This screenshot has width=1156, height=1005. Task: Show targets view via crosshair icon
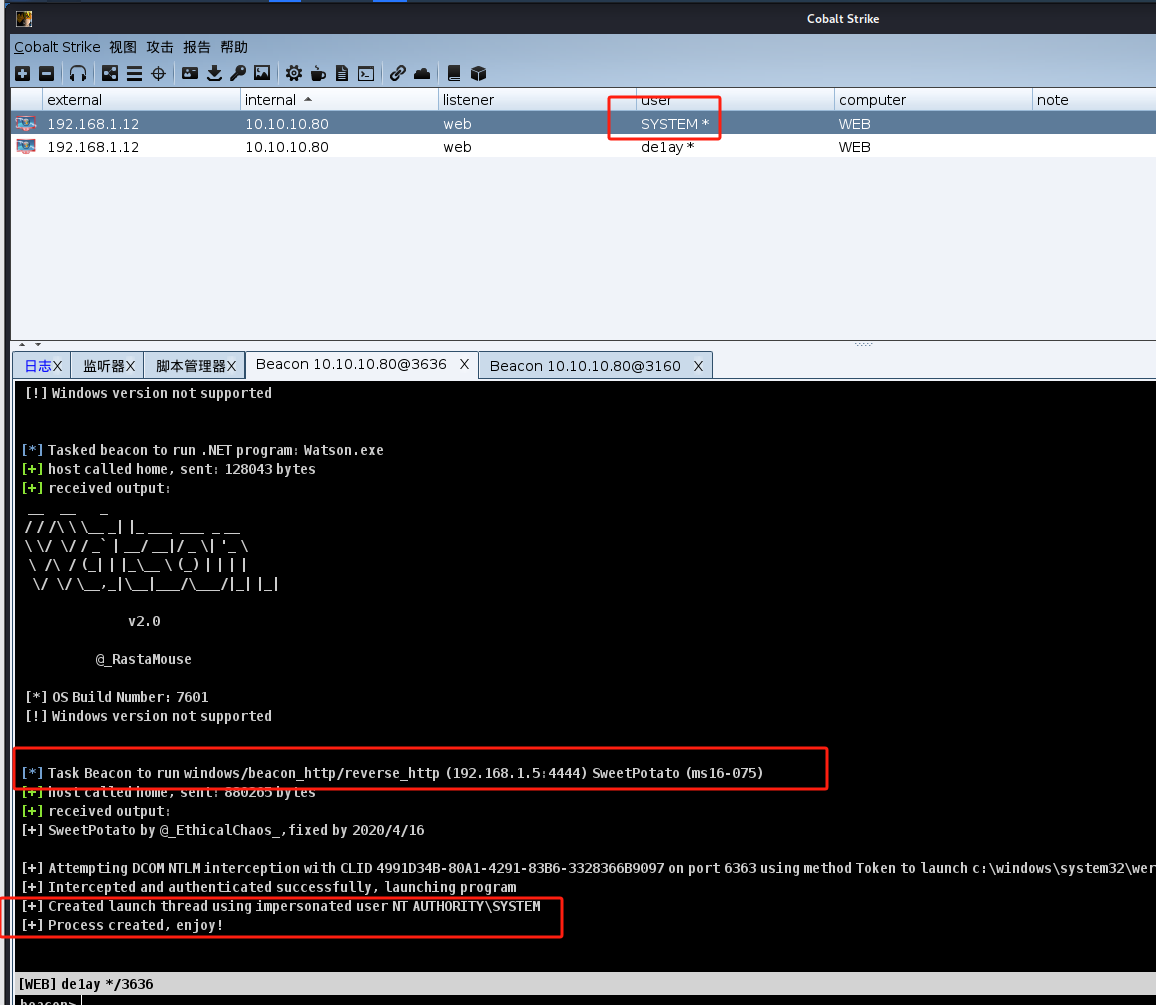(x=159, y=73)
